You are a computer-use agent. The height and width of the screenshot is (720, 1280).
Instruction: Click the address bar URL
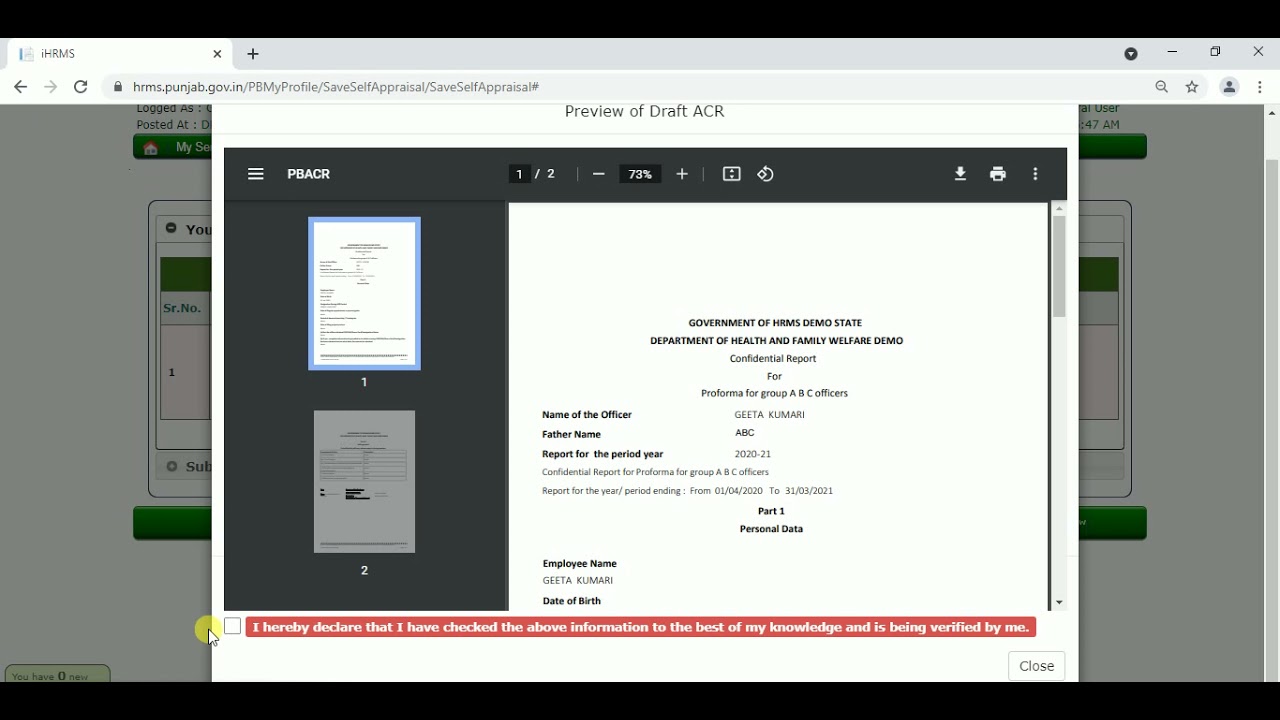pyautogui.click(x=336, y=87)
